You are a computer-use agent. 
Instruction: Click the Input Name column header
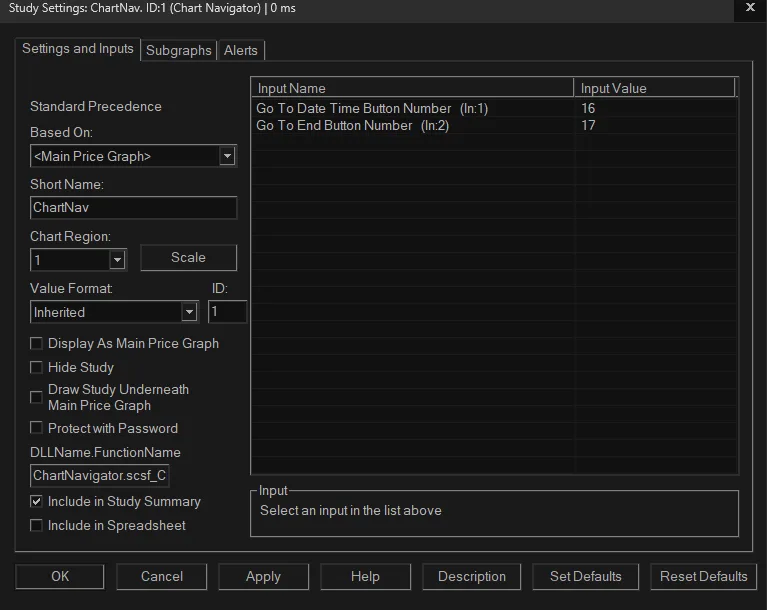tap(413, 88)
